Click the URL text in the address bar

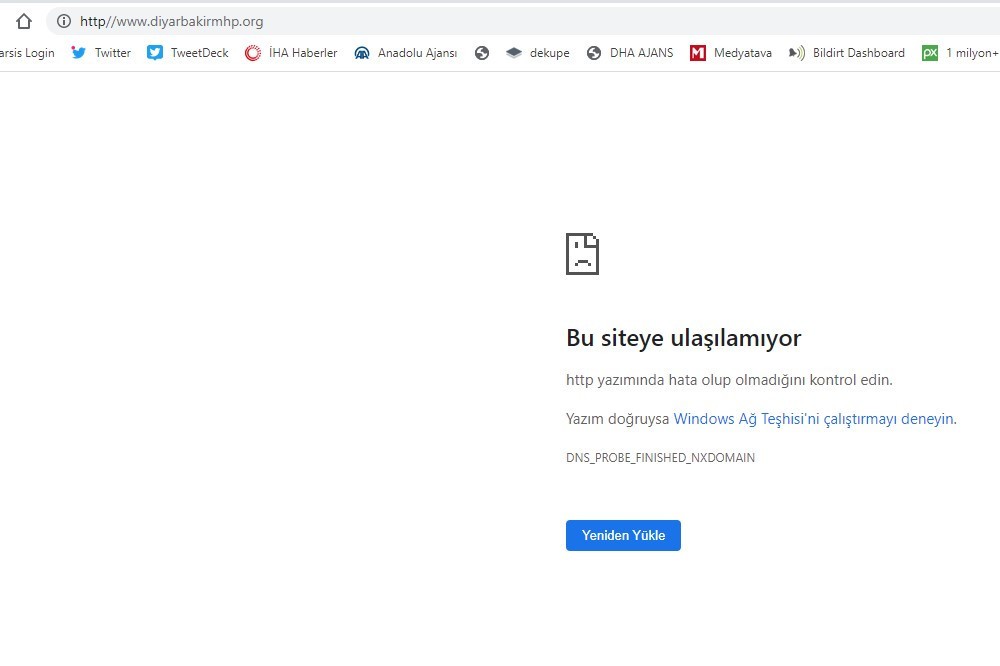[172, 21]
